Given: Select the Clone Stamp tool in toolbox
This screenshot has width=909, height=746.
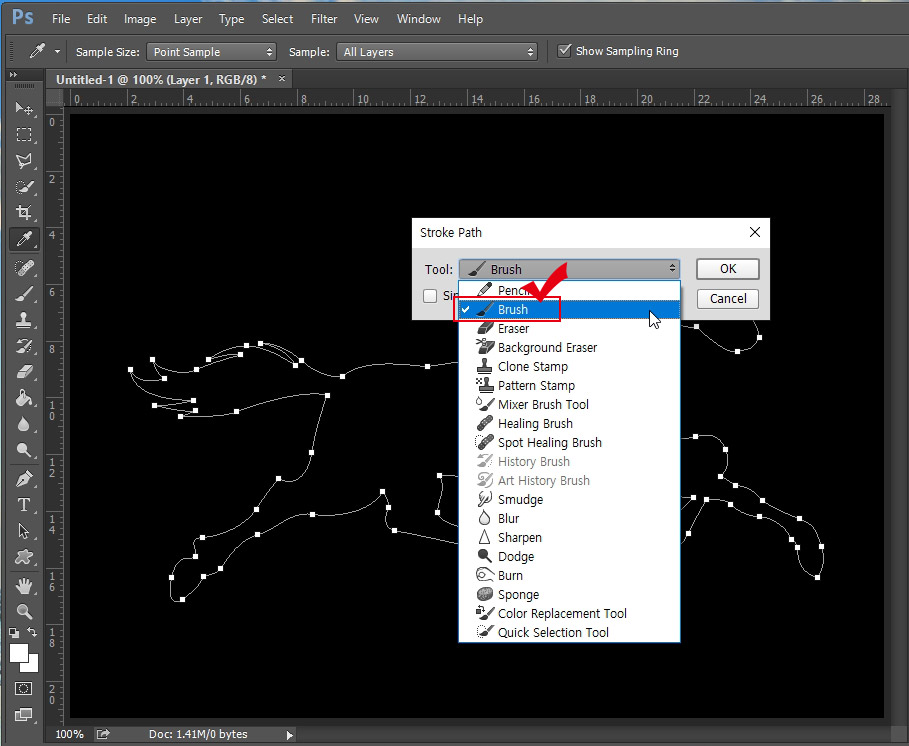Looking at the screenshot, I should 24,320.
